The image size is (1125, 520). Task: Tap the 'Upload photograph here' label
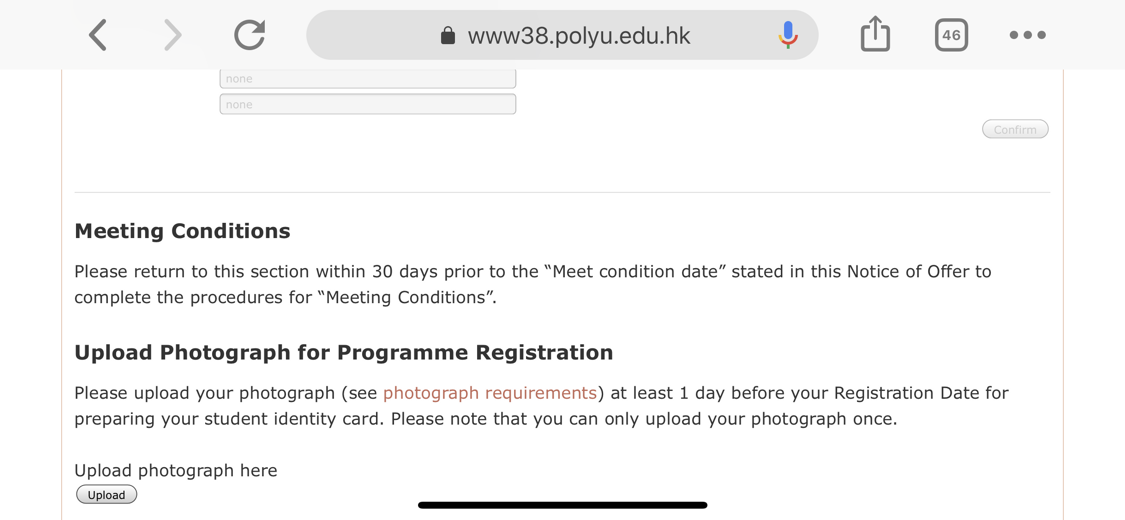point(176,471)
